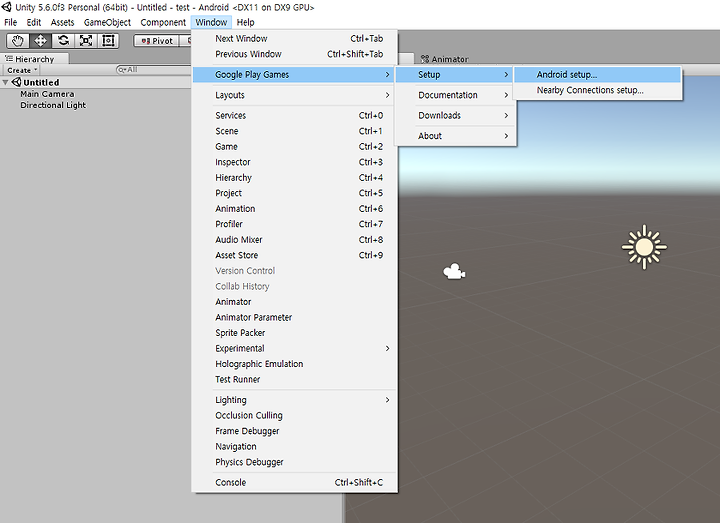Image resolution: width=720 pixels, height=523 pixels.
Task: Open the Navigation window entry
Action: (x=294, y=447)
